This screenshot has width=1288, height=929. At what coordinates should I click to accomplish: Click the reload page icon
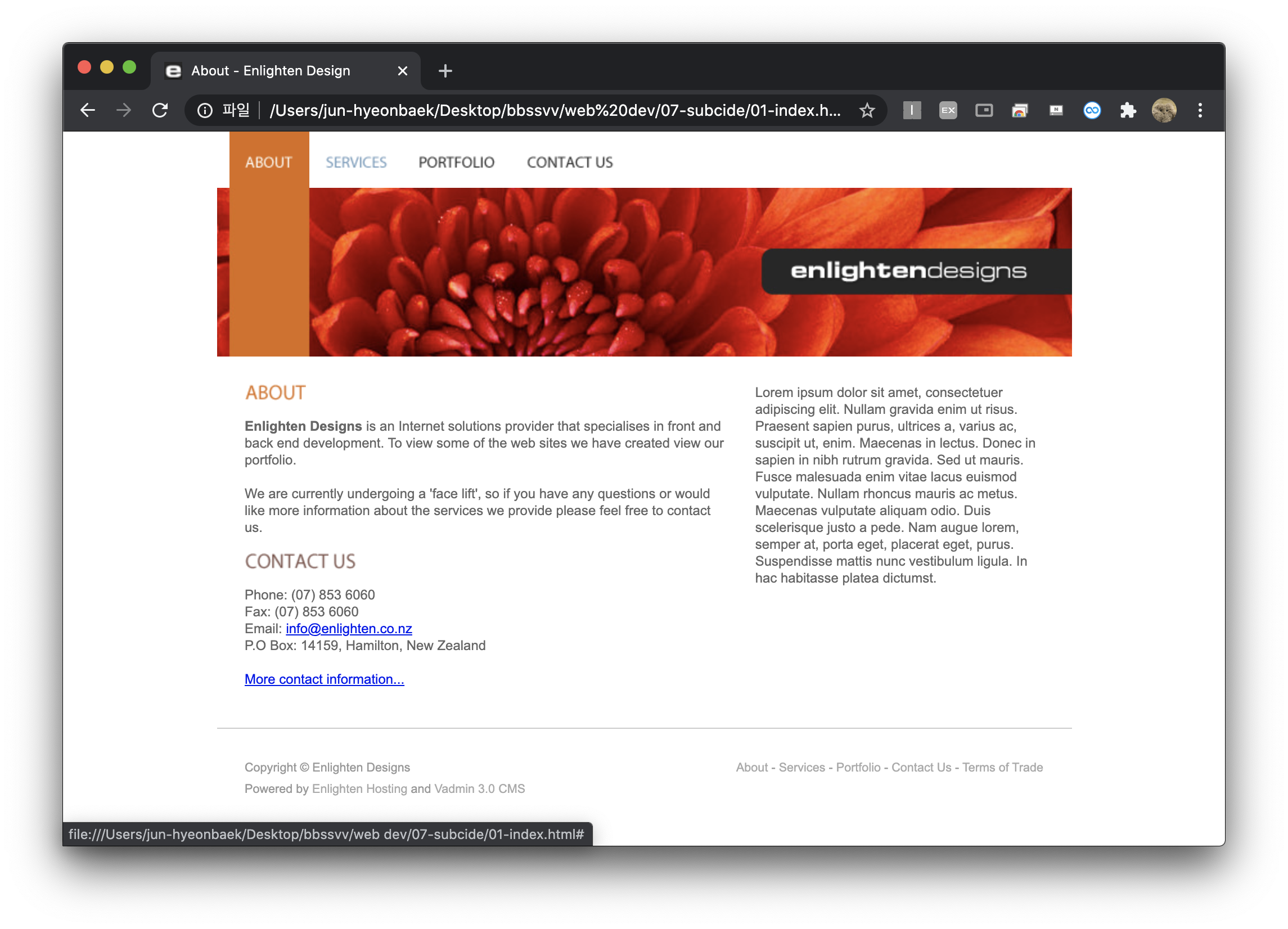pyautogui.click(x=160, y=110)
